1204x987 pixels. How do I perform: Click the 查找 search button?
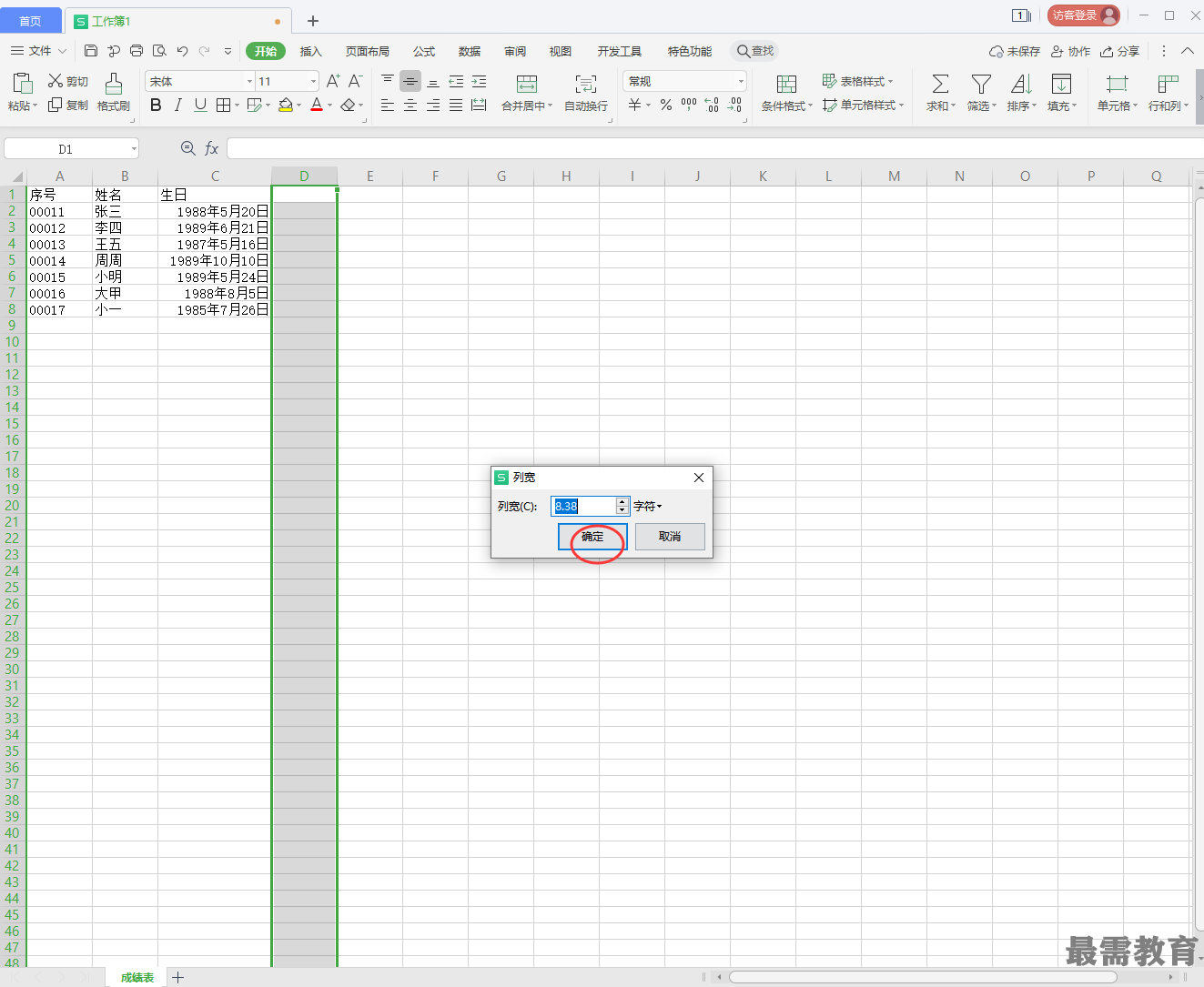[755, 51]
